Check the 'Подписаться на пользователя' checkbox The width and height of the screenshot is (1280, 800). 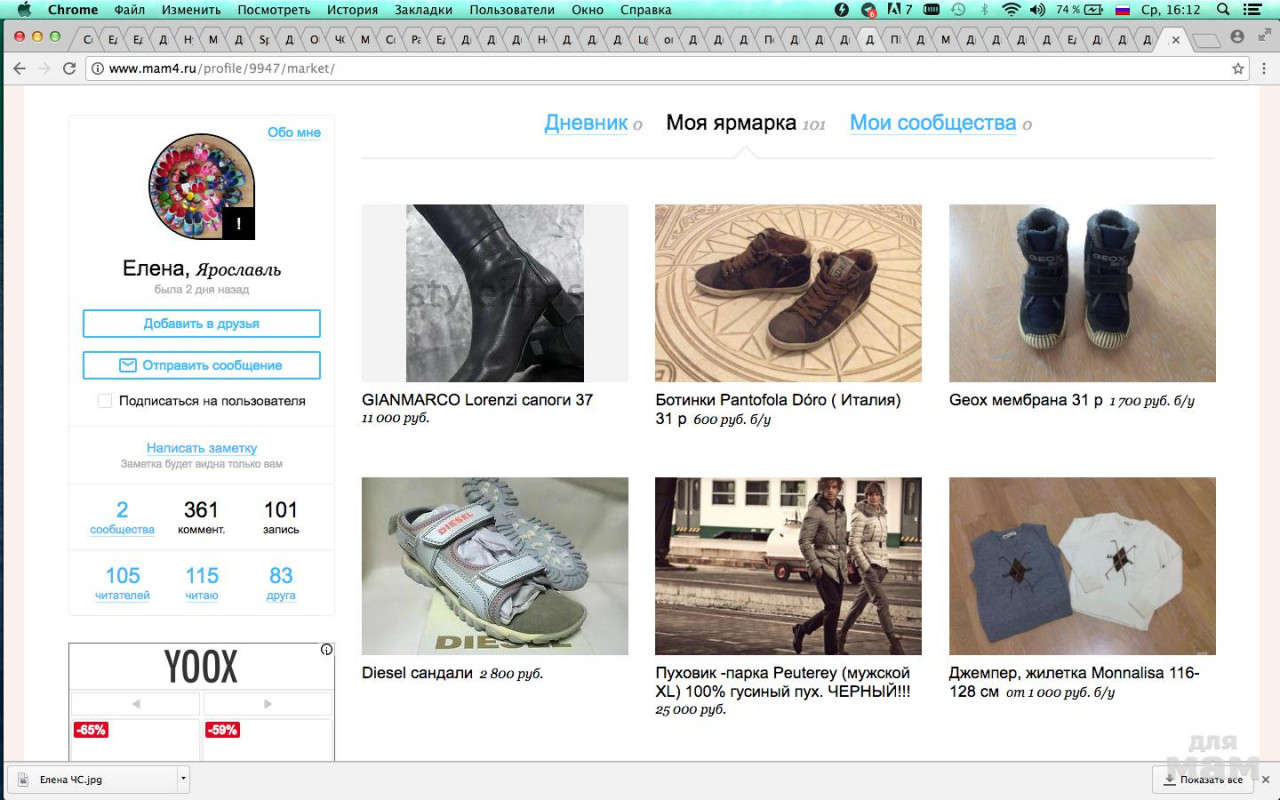click(x=105, y=401)
